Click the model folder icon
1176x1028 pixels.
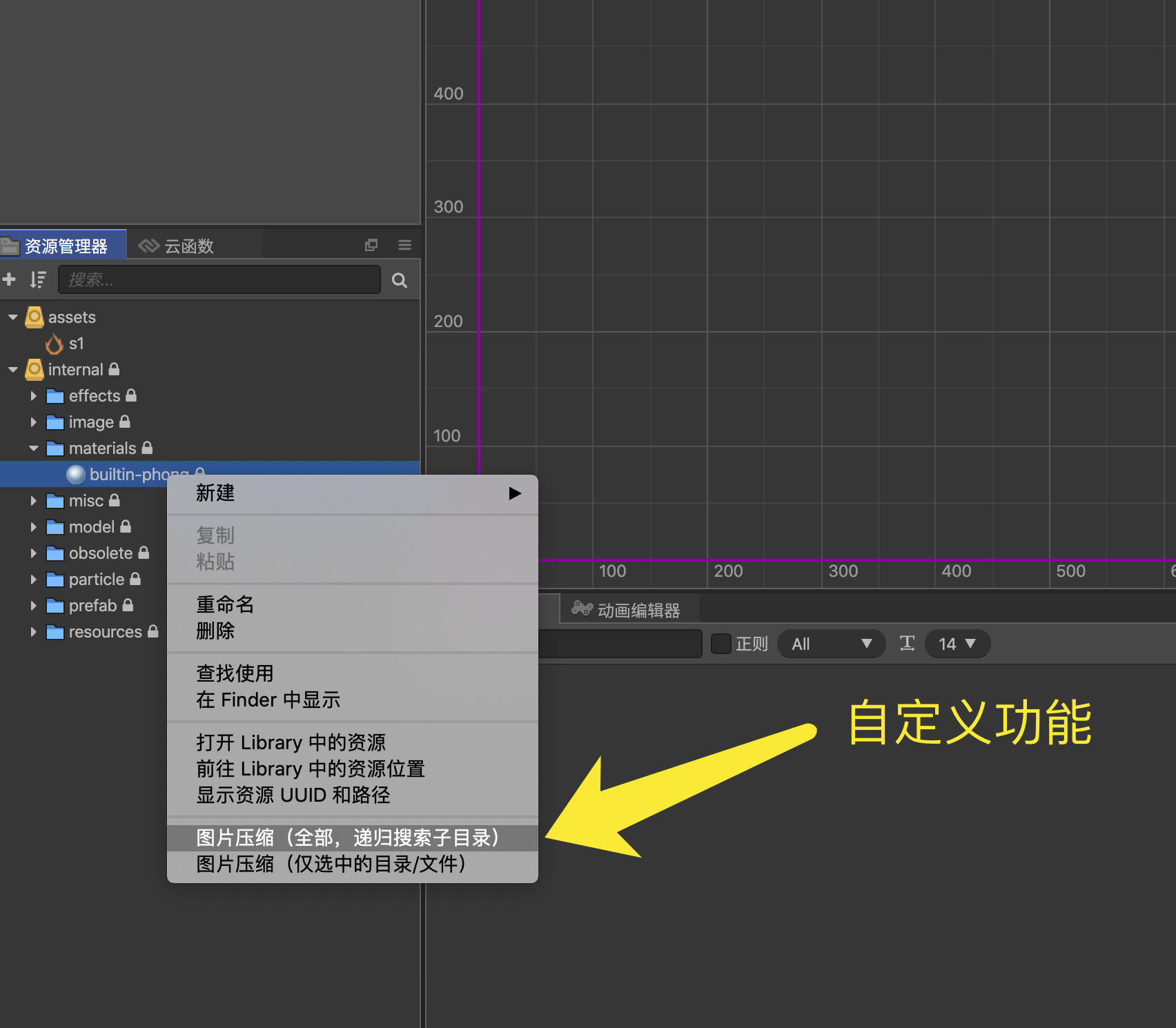coord(55,527)
